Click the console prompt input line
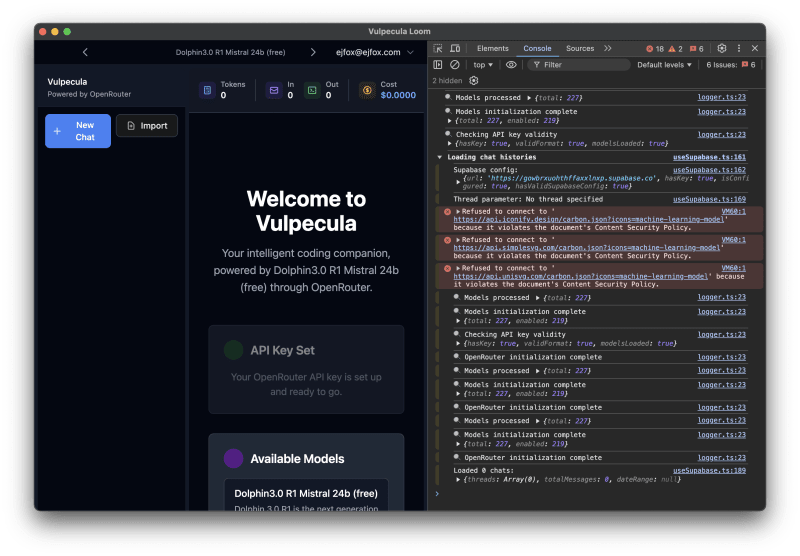The height and width of the screenshot is (556, 800). [597, 494]
